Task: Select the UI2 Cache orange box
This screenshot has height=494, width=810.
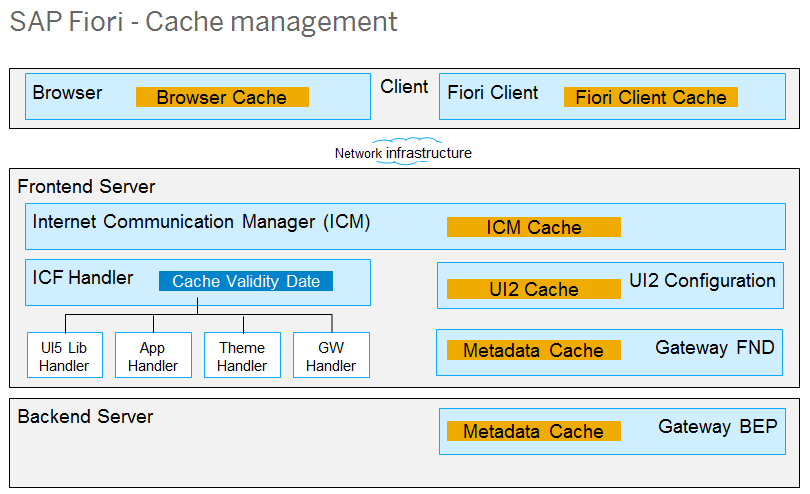Action: [x=534, y=289]
